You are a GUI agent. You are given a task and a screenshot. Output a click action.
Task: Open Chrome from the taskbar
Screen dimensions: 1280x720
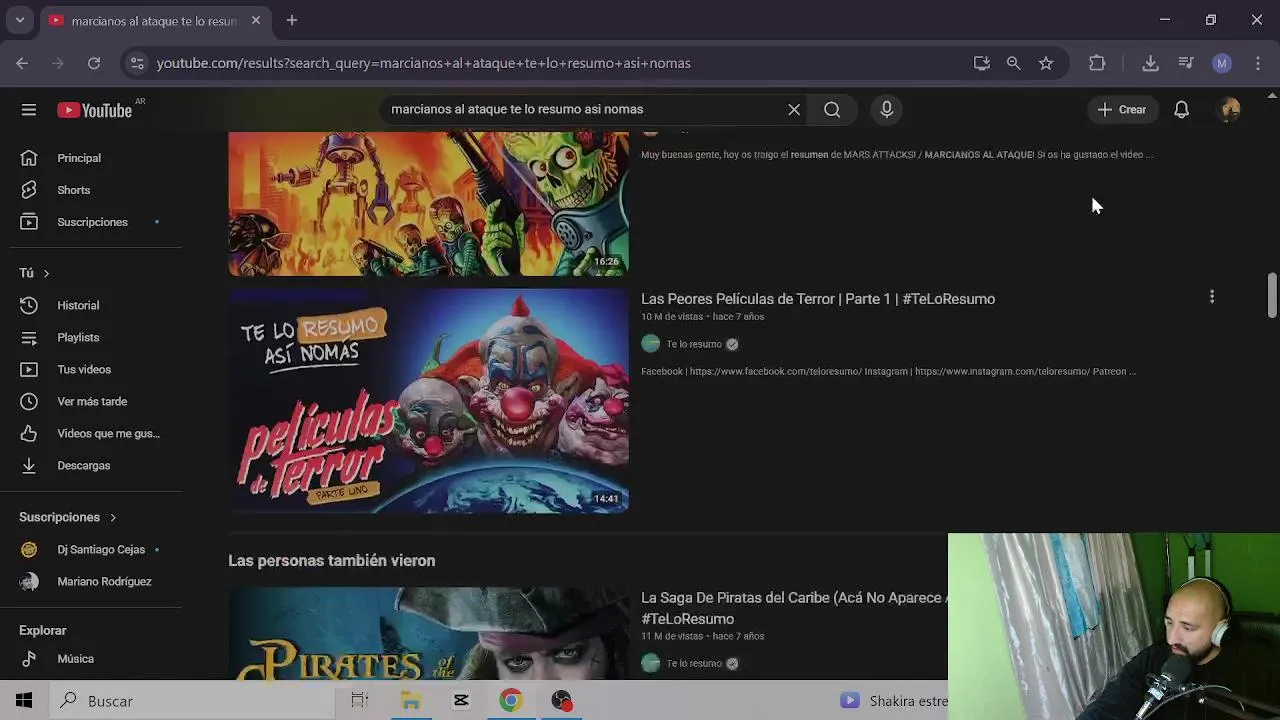tap(511, 701)
